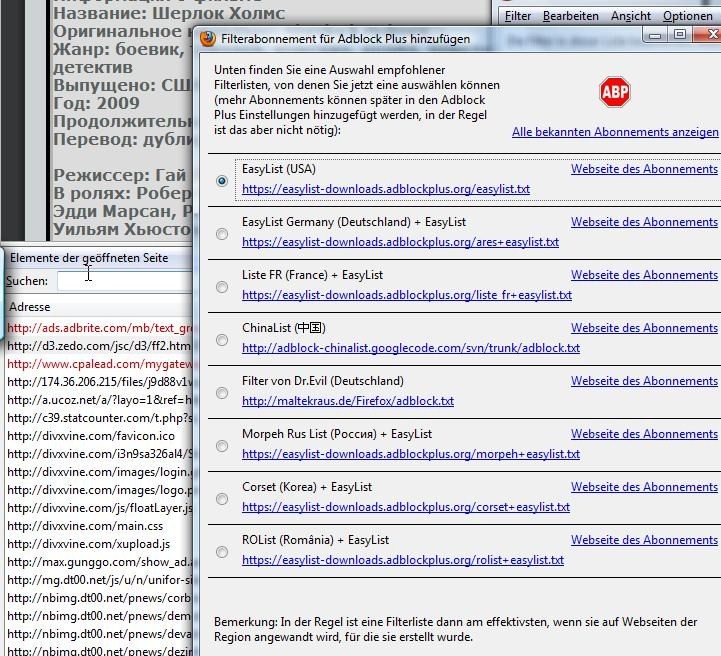The image size is (721, 656).
Task: Click the red ABP stop-sign logo
Action: pyautogui.click(x=615, y=92)
